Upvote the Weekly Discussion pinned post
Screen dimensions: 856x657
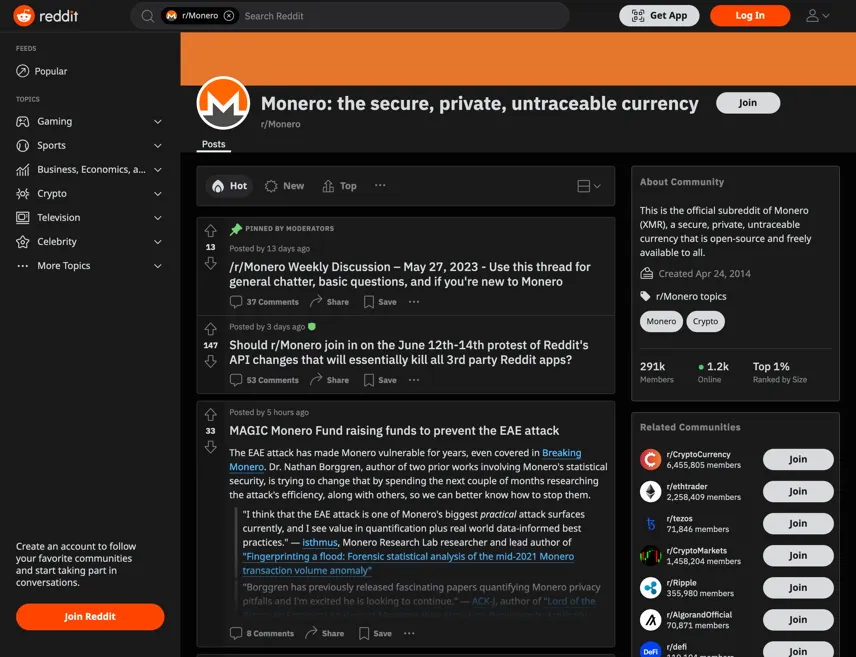click(x=210, y=230)
